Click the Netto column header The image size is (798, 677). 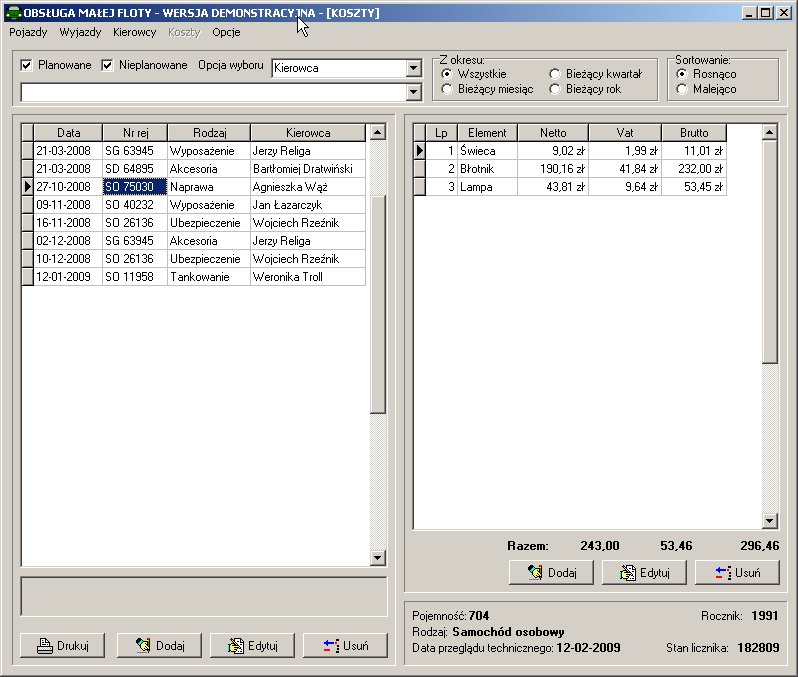pos(553,133)
